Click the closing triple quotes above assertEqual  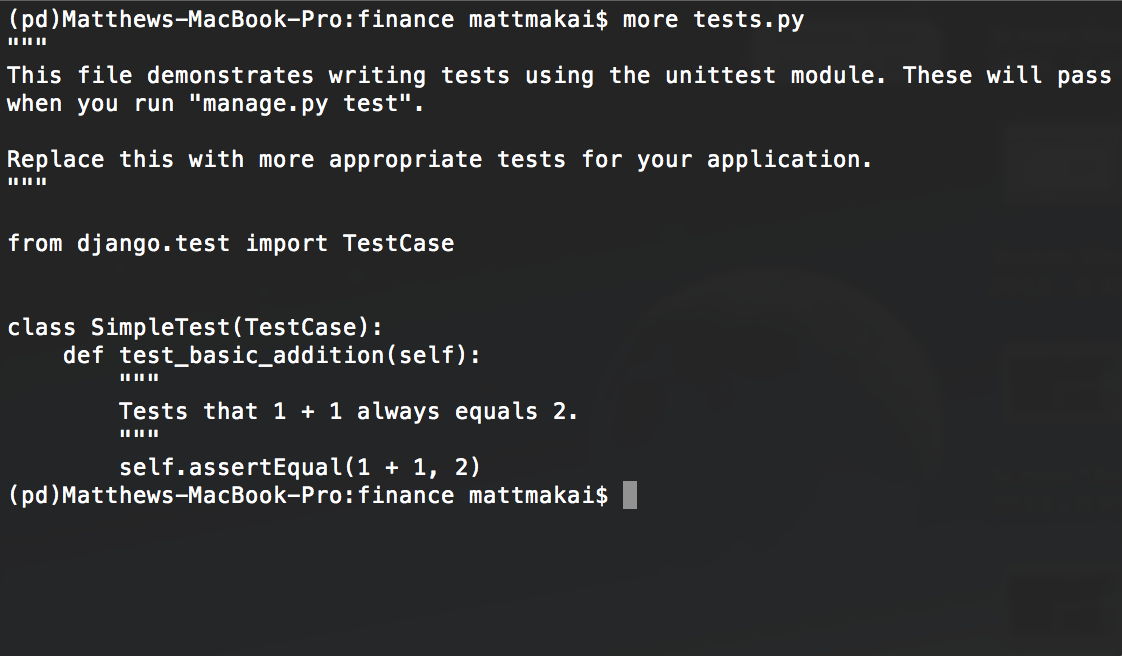(139, 434)
